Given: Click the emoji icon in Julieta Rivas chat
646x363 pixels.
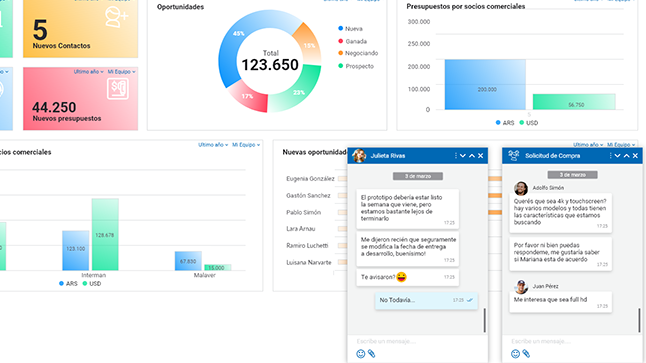Looking at the screenshot, I should tap(360, 354).
